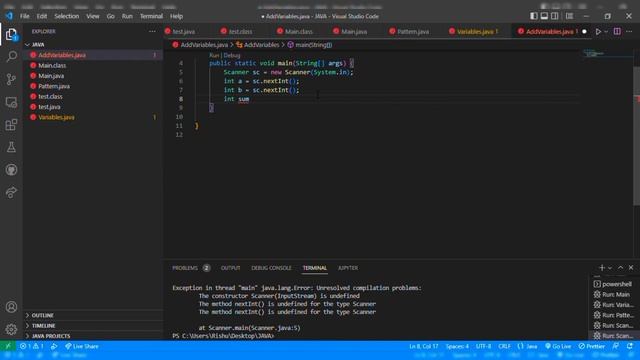
Task: Open the terminal launch profile dropdown
Action: click(610, 268)
